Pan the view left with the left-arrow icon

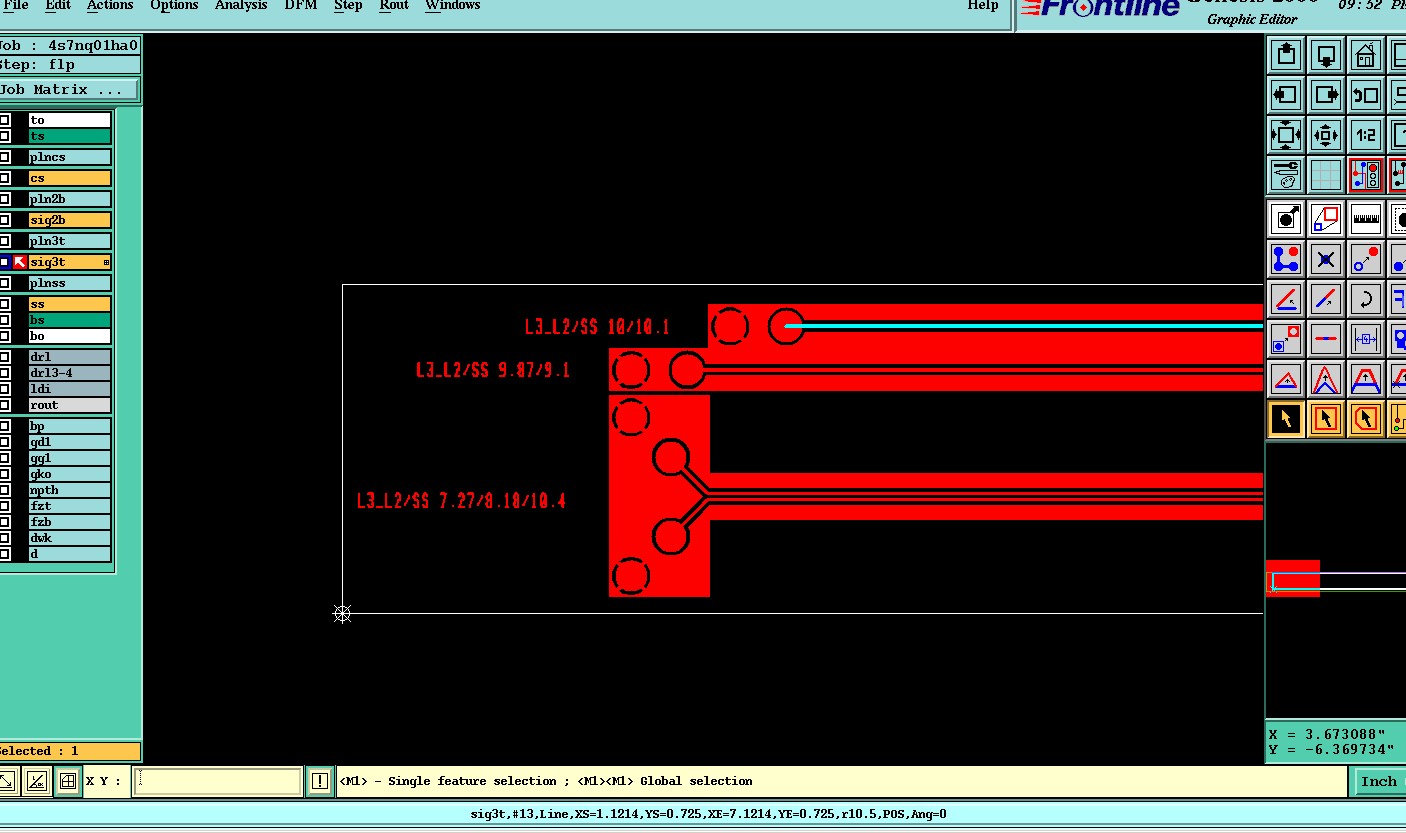tap(1286, 95)
